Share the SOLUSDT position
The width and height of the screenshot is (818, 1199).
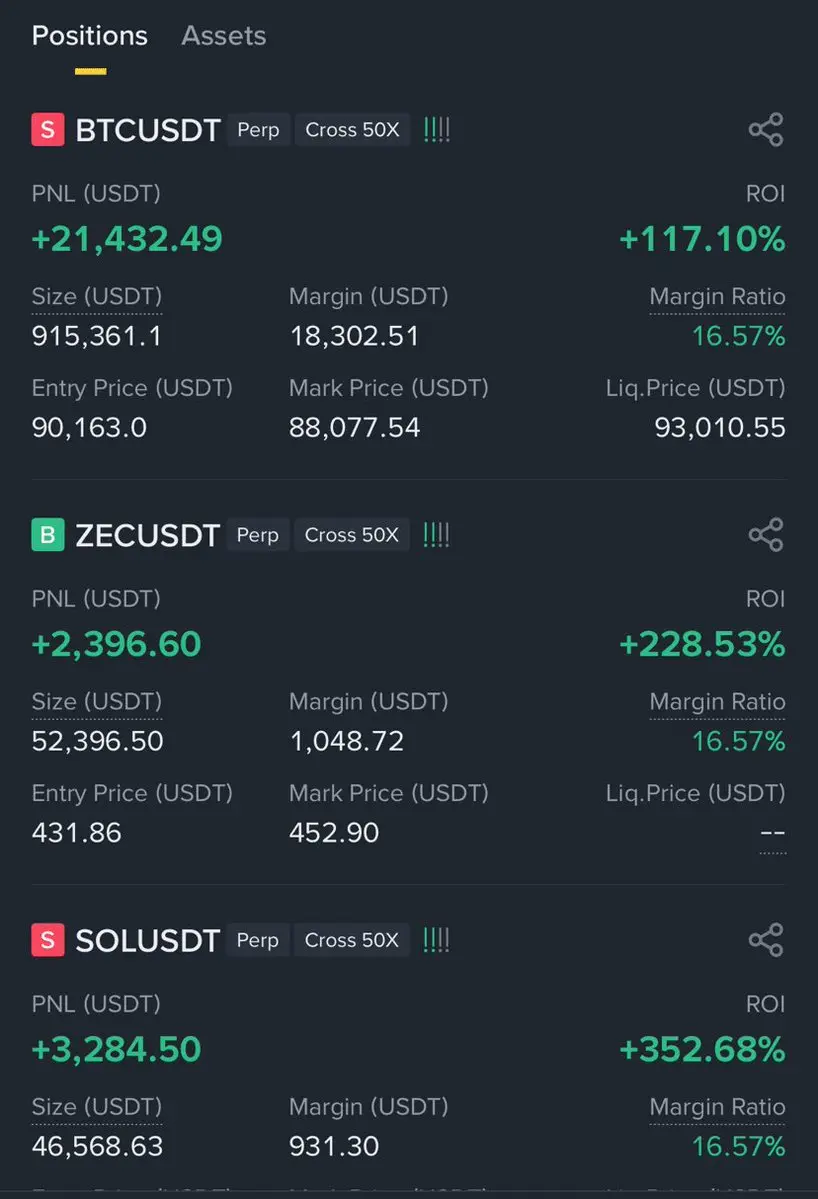pos(766,940)
